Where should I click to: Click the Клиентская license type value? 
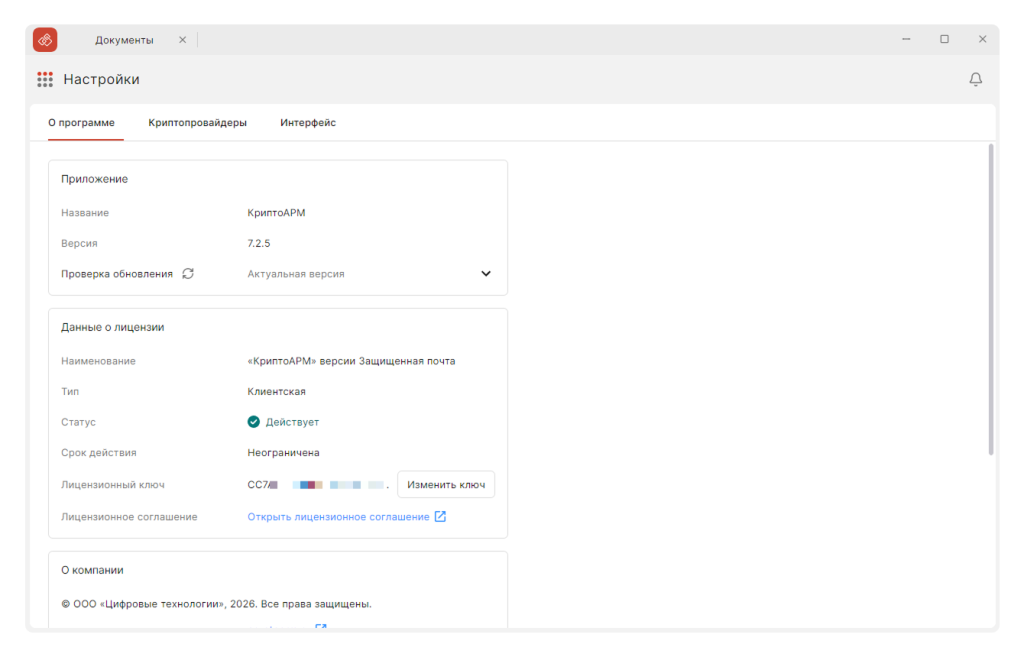[x=276, y=392]
